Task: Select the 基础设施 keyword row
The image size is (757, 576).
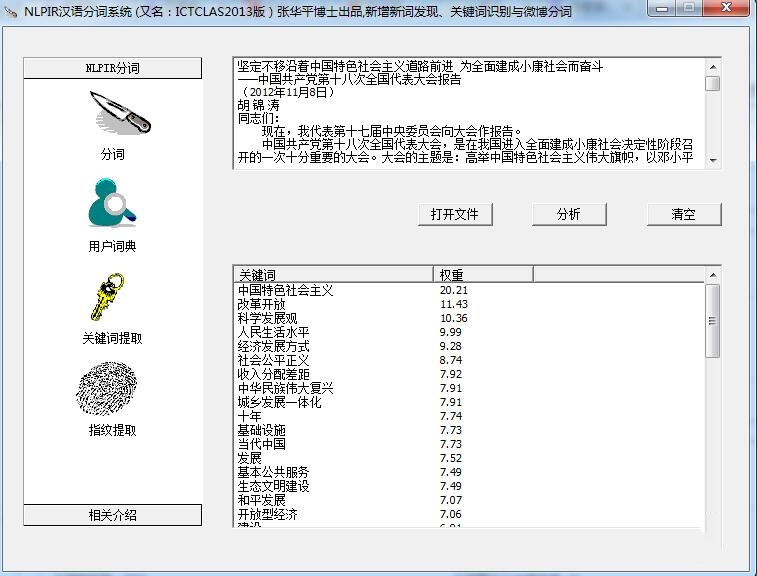Action: (x=468, y=430)
